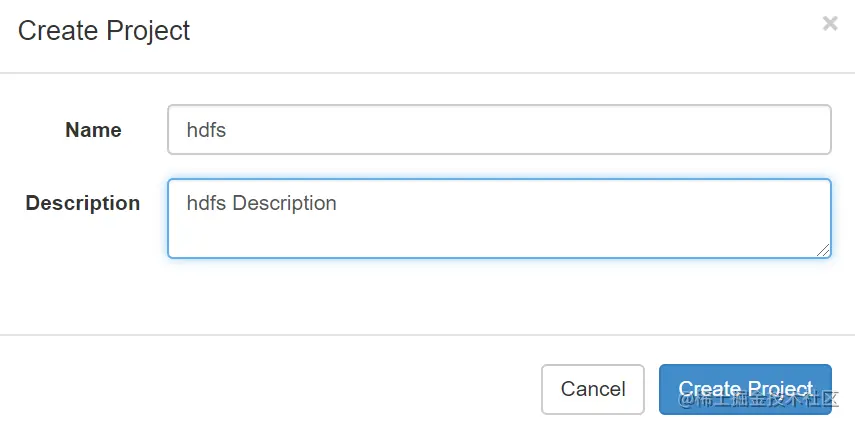
Task: Place cursor at the end of 'hdfs Description'
Action: tap(338, 203)
